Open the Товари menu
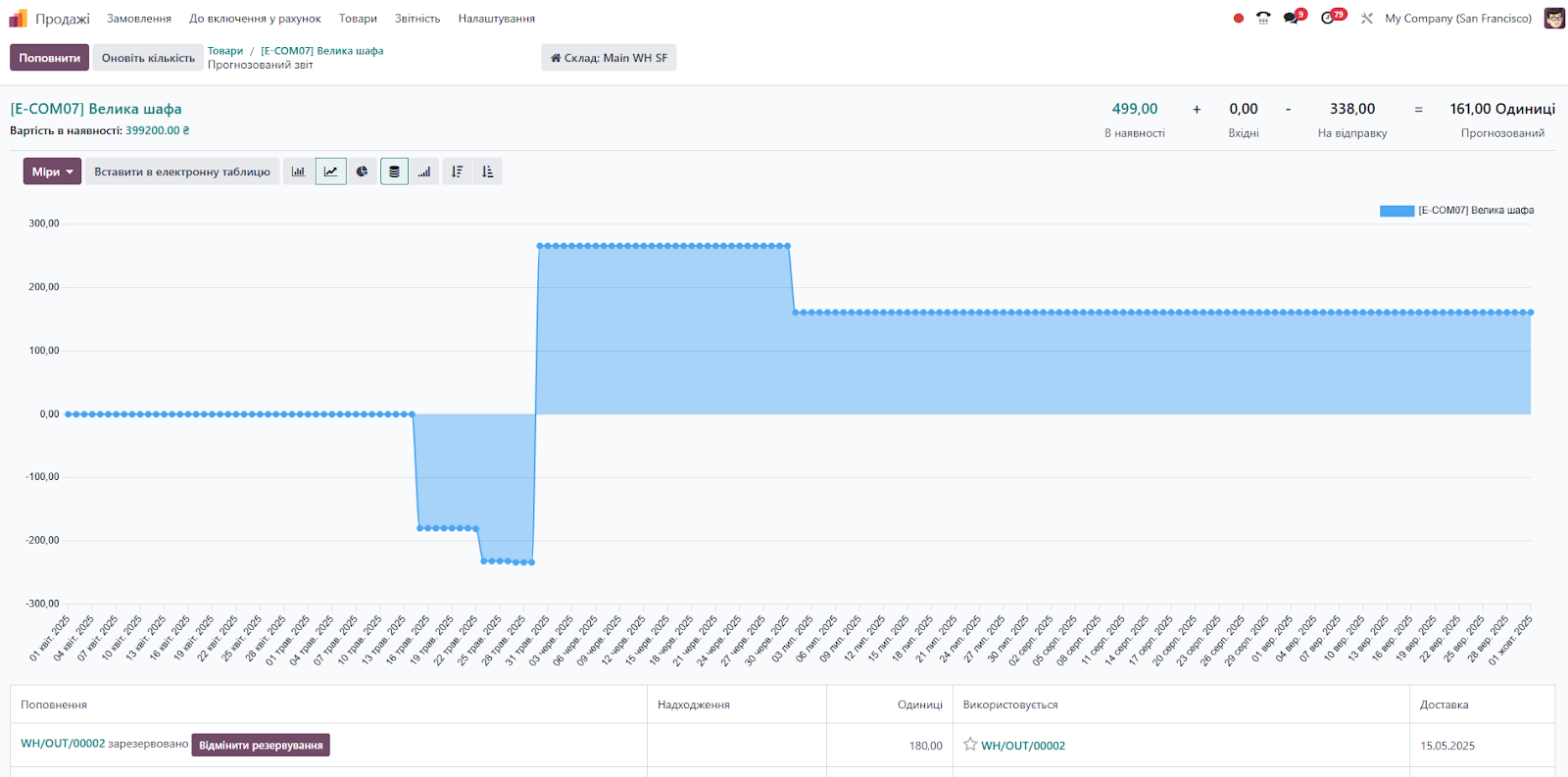1568x777 pixels. pos(358,19)
